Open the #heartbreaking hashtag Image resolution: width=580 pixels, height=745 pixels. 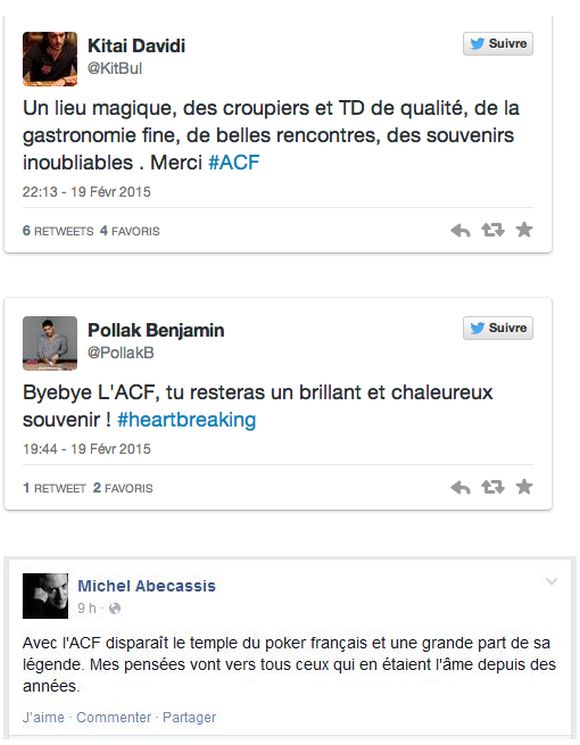coord(186,420)
